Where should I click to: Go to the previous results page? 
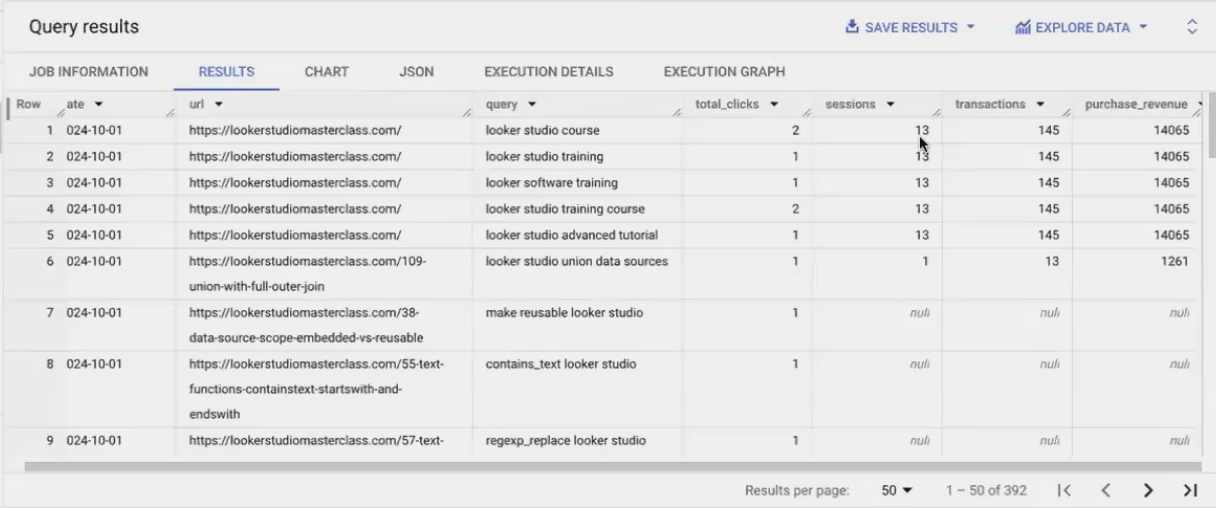[1106, 490]
